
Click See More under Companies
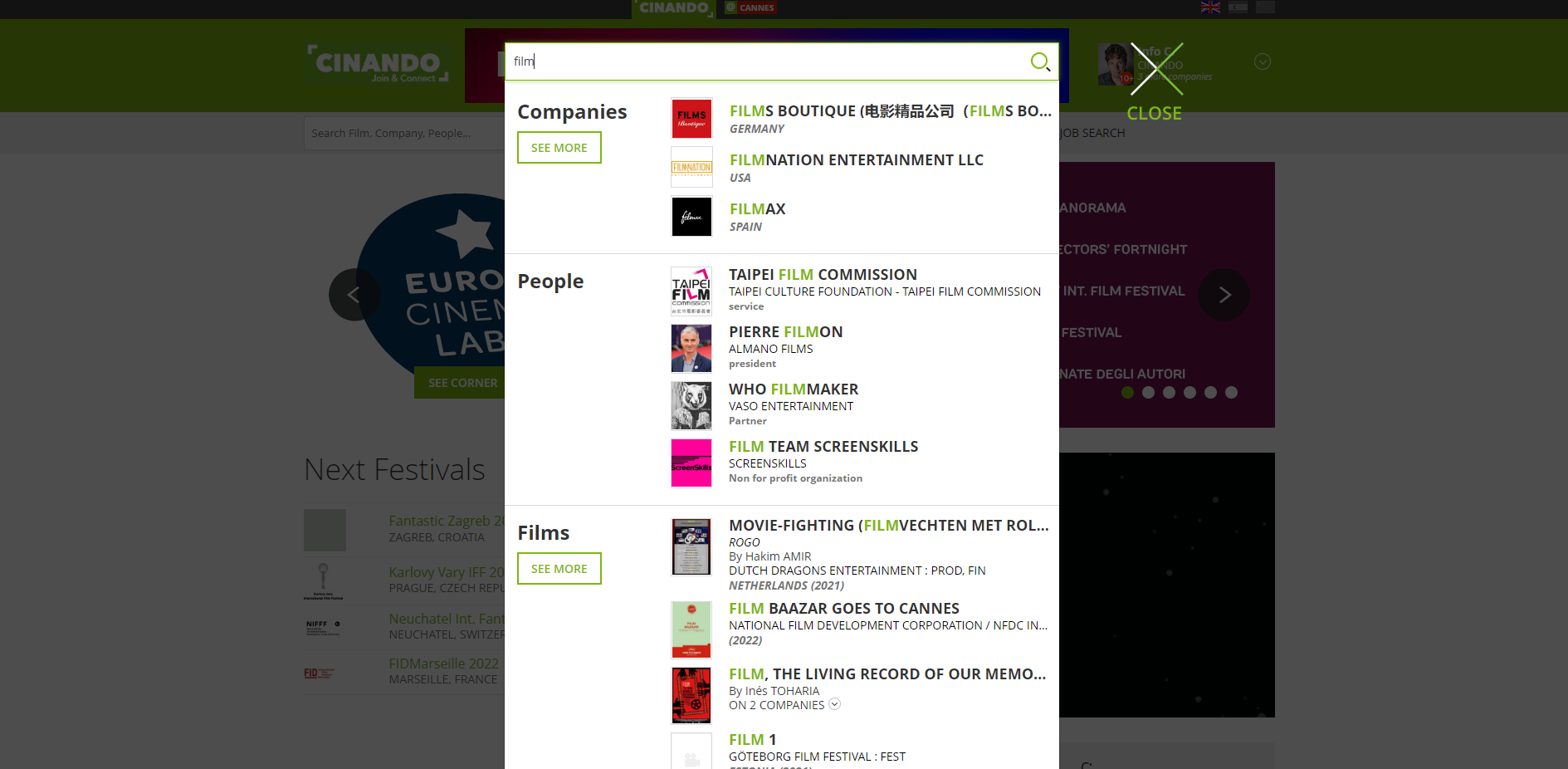559,148
